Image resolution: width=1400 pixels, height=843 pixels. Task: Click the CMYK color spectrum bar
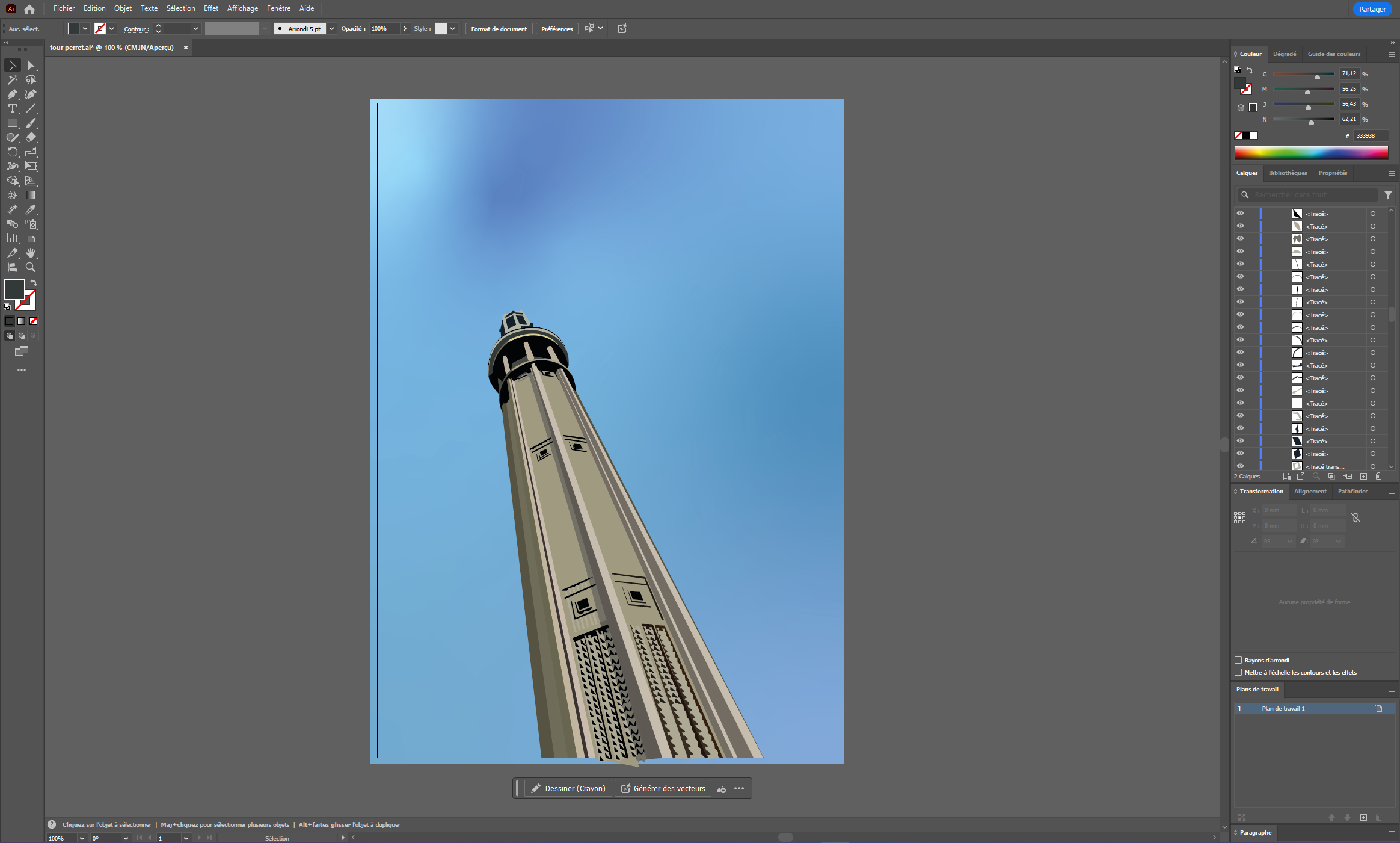[1311, 153]
